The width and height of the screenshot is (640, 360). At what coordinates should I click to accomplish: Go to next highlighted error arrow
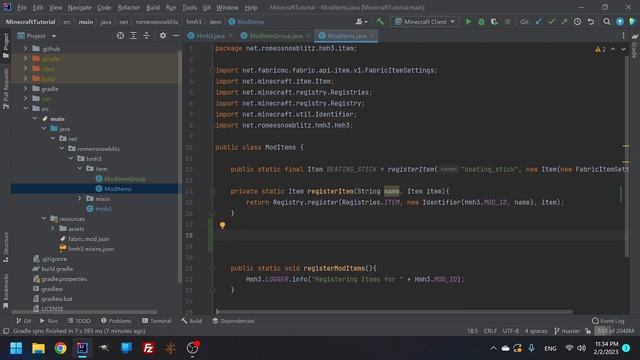tap(623, 49)
